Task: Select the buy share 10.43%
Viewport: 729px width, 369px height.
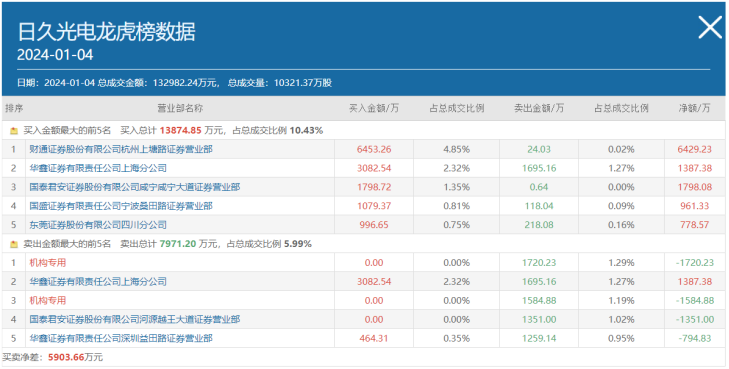Action: point(306,131)
